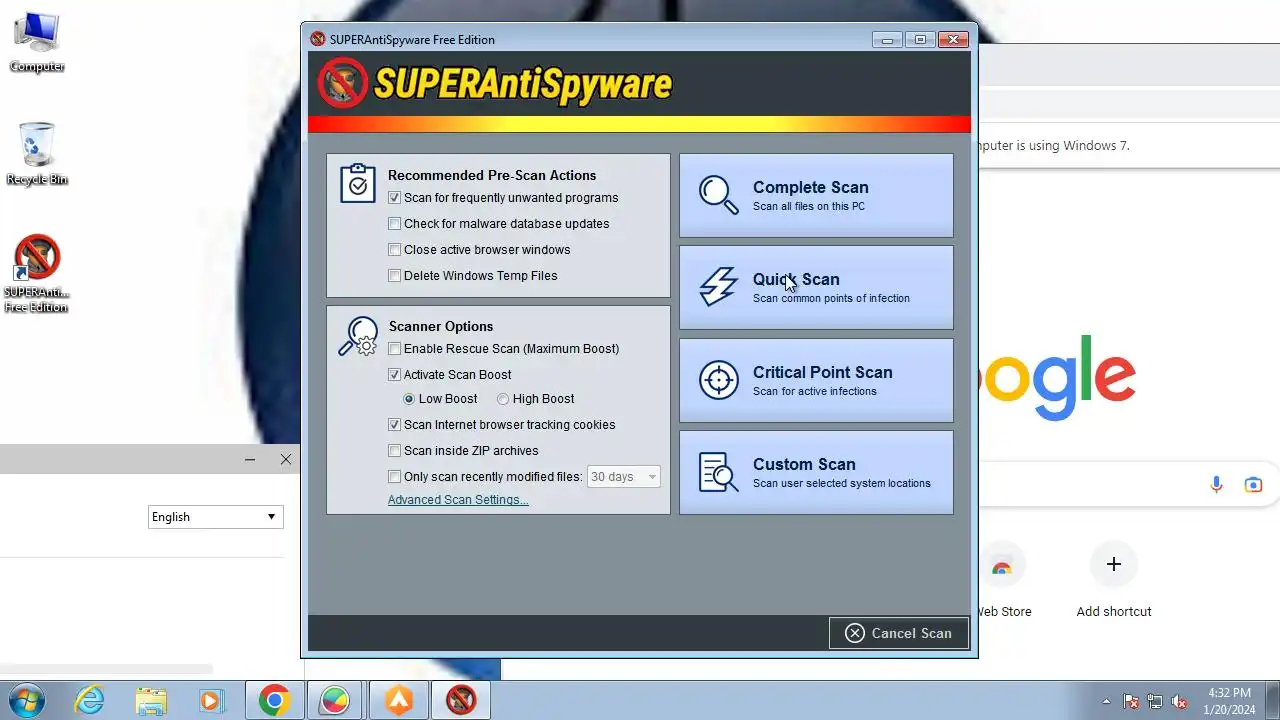Image resolution: width=1280 pixels, height=720 pixels.
Task: Start the Custom Scan
Action: (816, 472)
